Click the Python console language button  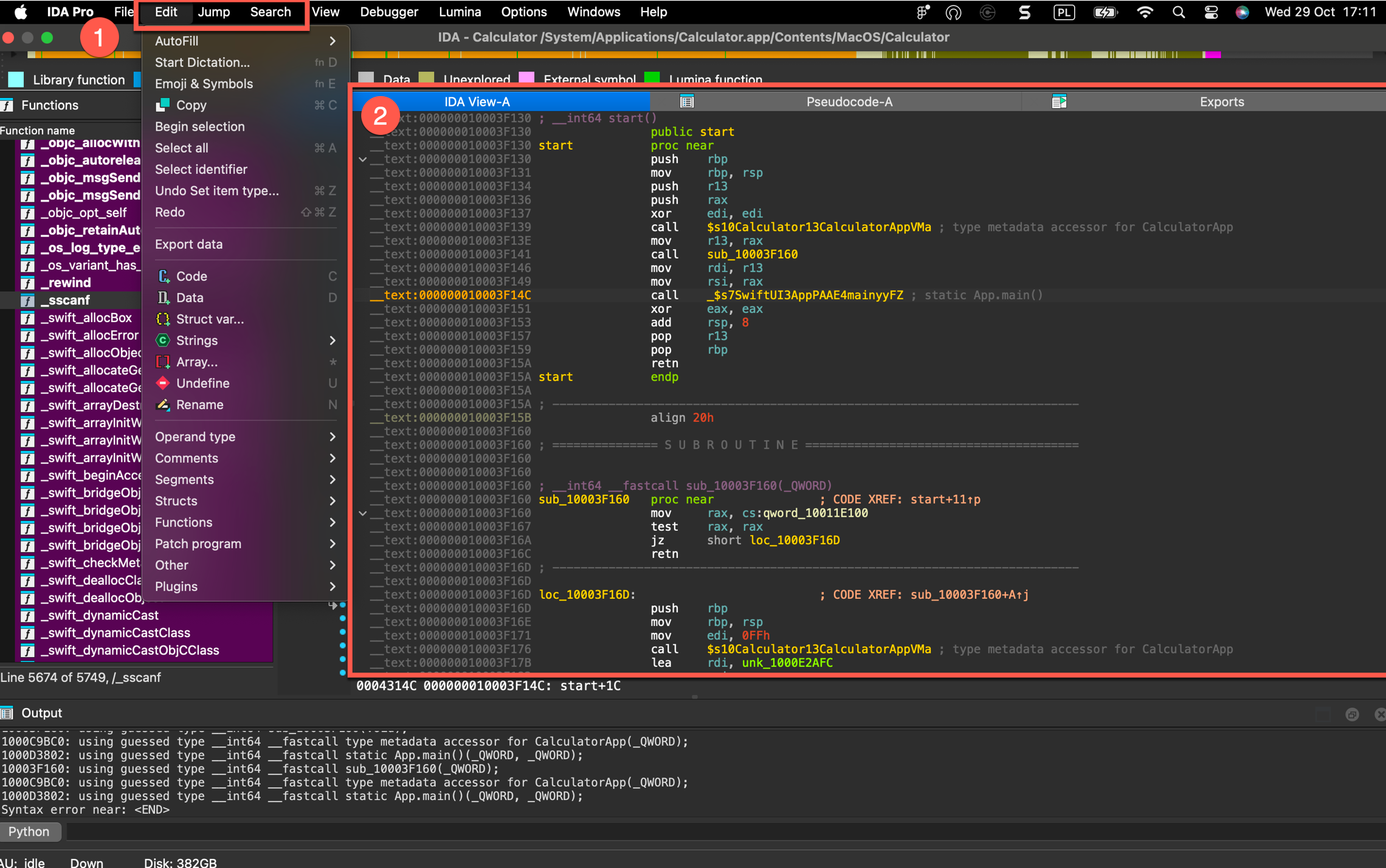click(29, 831)
